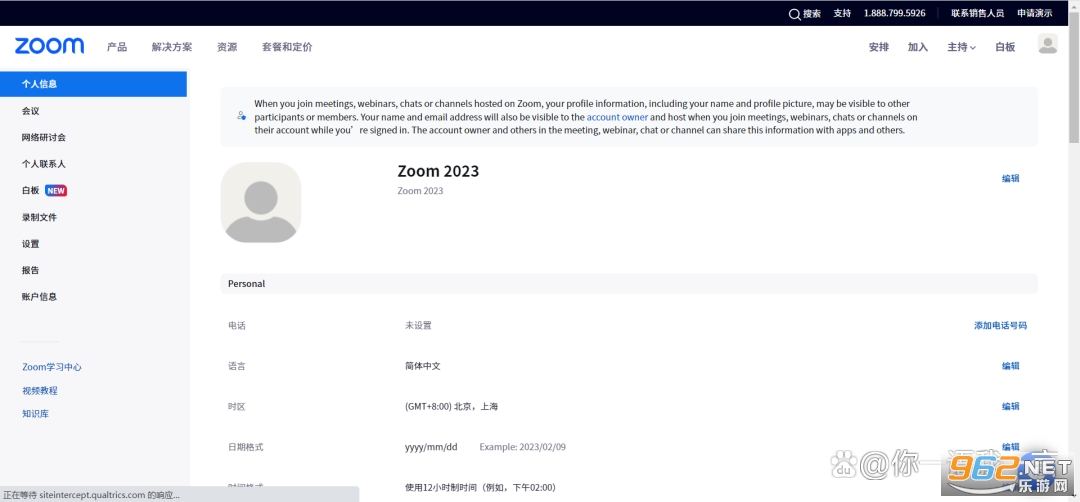Open the user avatar menu icon
Viewport: 1080px width, 502px height.
coord(1048,45)
